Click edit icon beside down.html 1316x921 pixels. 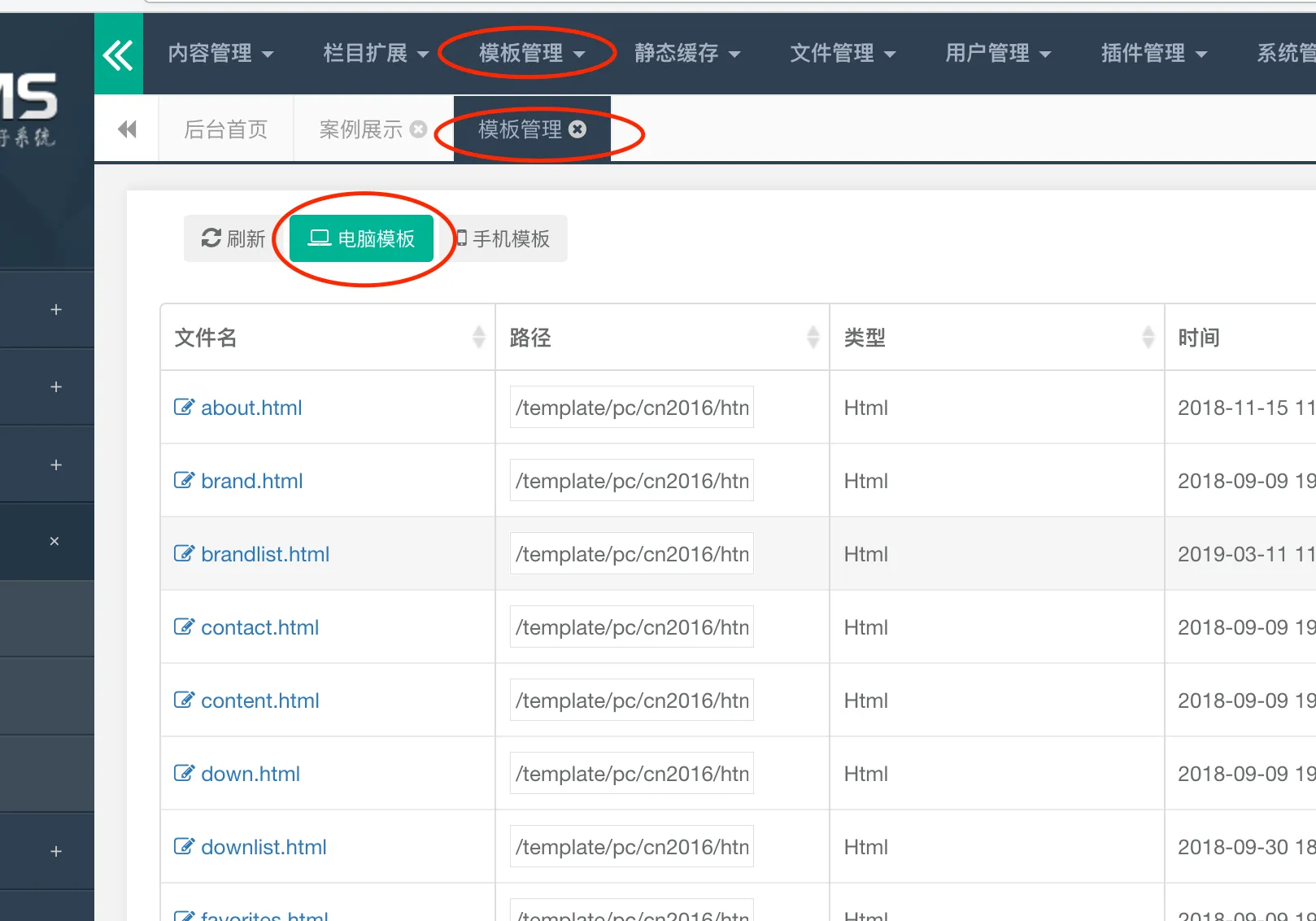coord(185,773)
